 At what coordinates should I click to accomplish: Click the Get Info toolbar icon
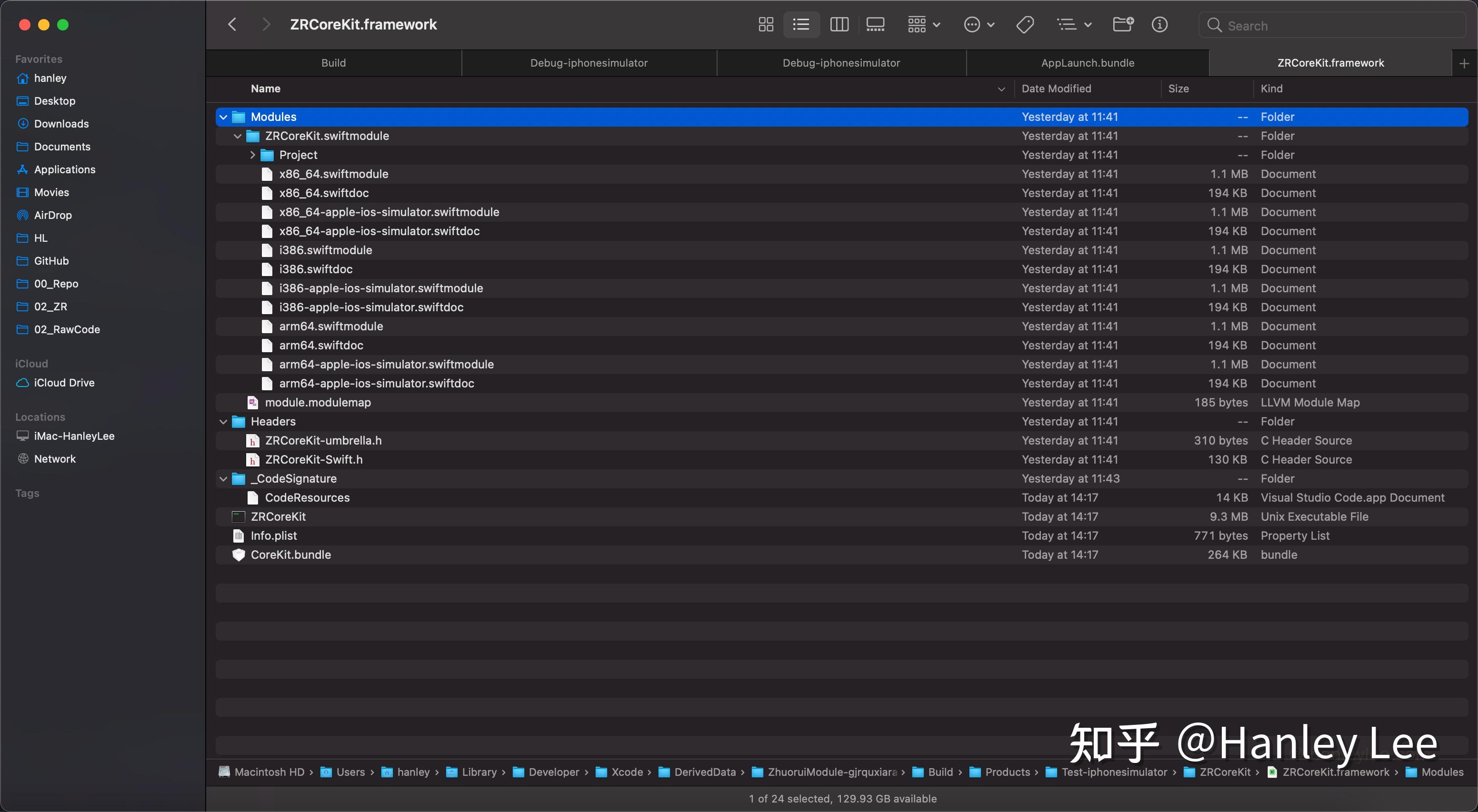pyautogui.click(x=1159, y=25)
